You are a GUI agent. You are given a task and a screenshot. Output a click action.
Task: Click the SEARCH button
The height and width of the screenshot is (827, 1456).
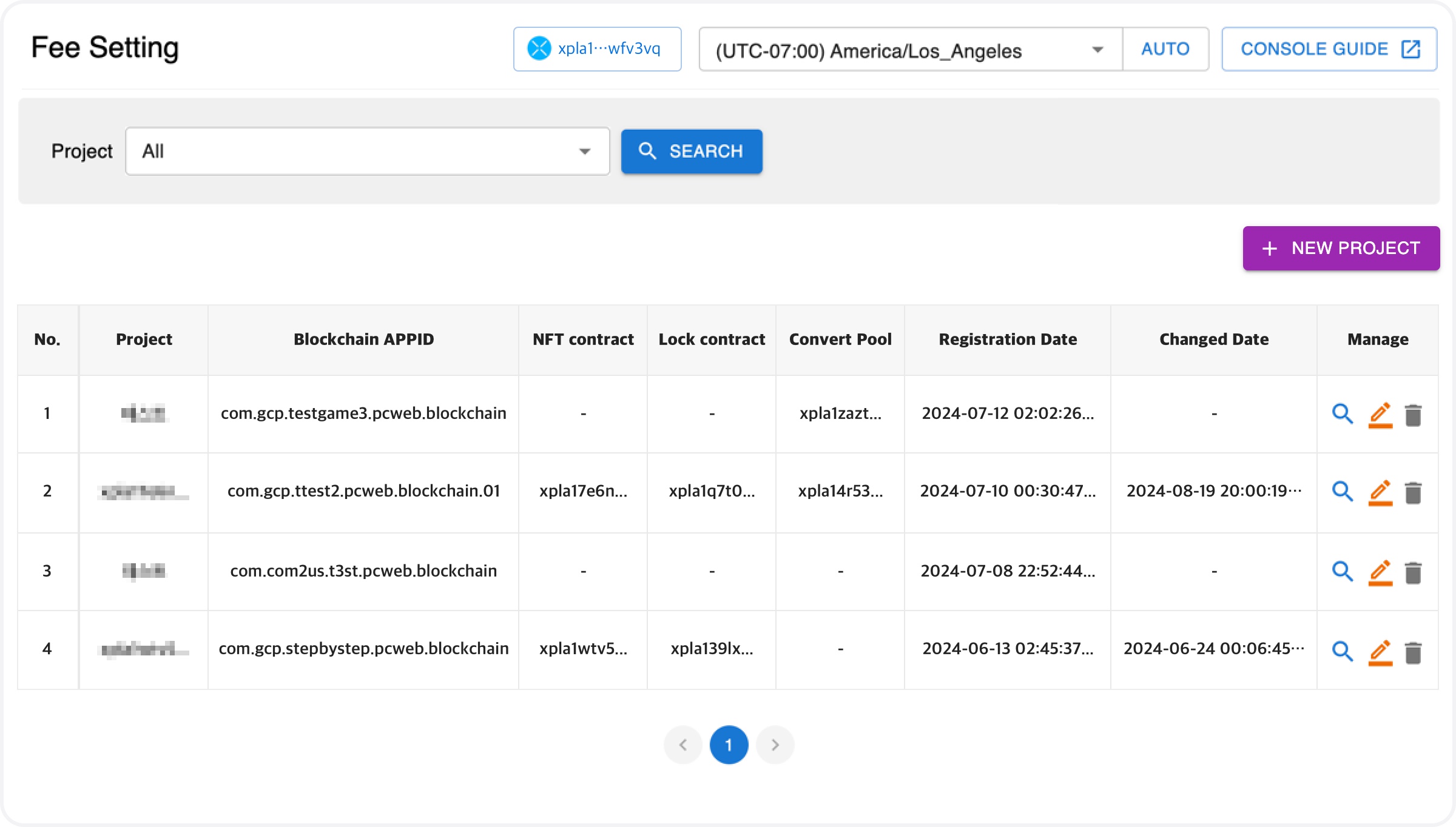click(x=692, y=152)
